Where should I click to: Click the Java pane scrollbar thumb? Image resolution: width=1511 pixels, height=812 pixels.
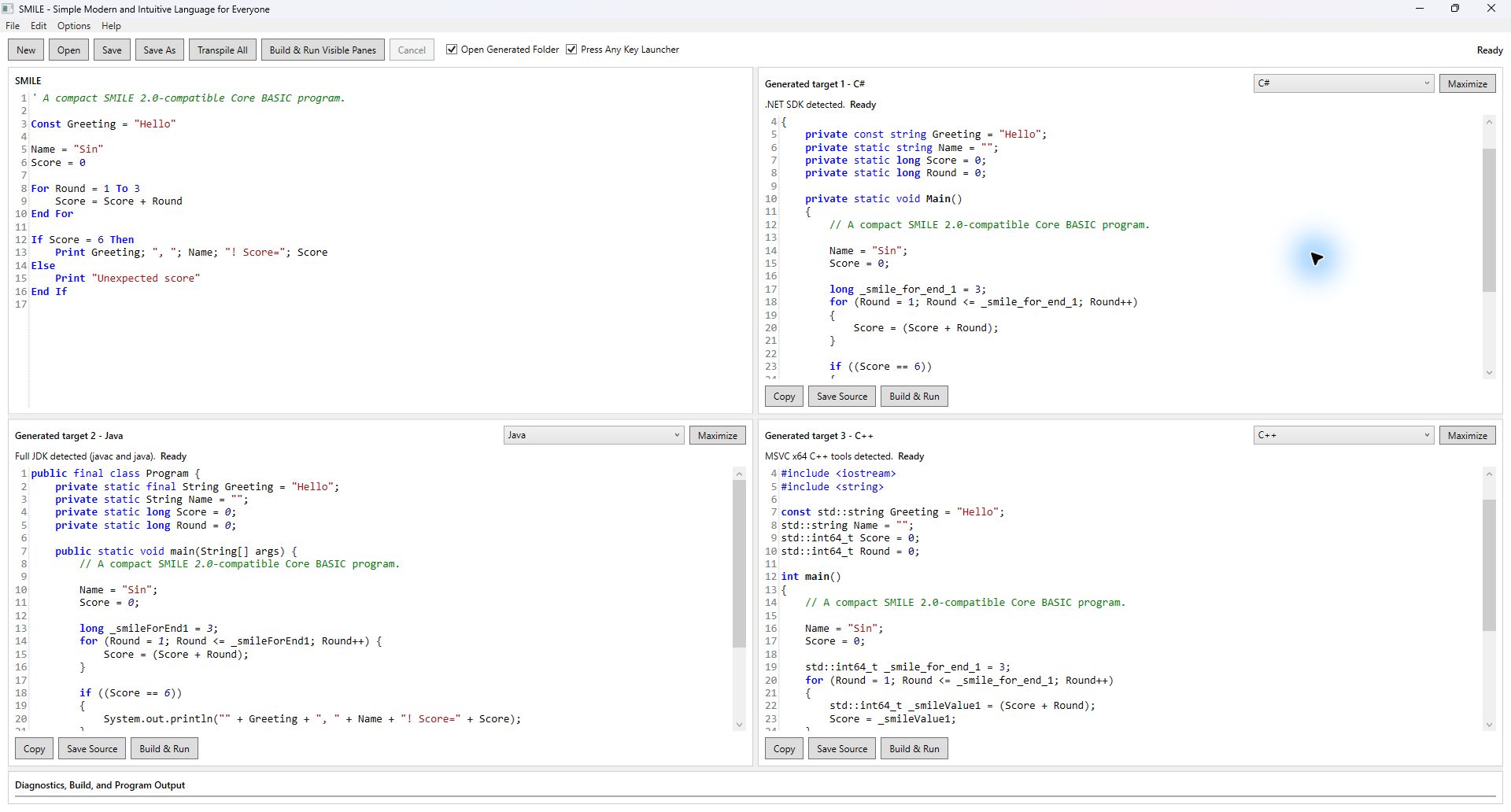[739, 564]
